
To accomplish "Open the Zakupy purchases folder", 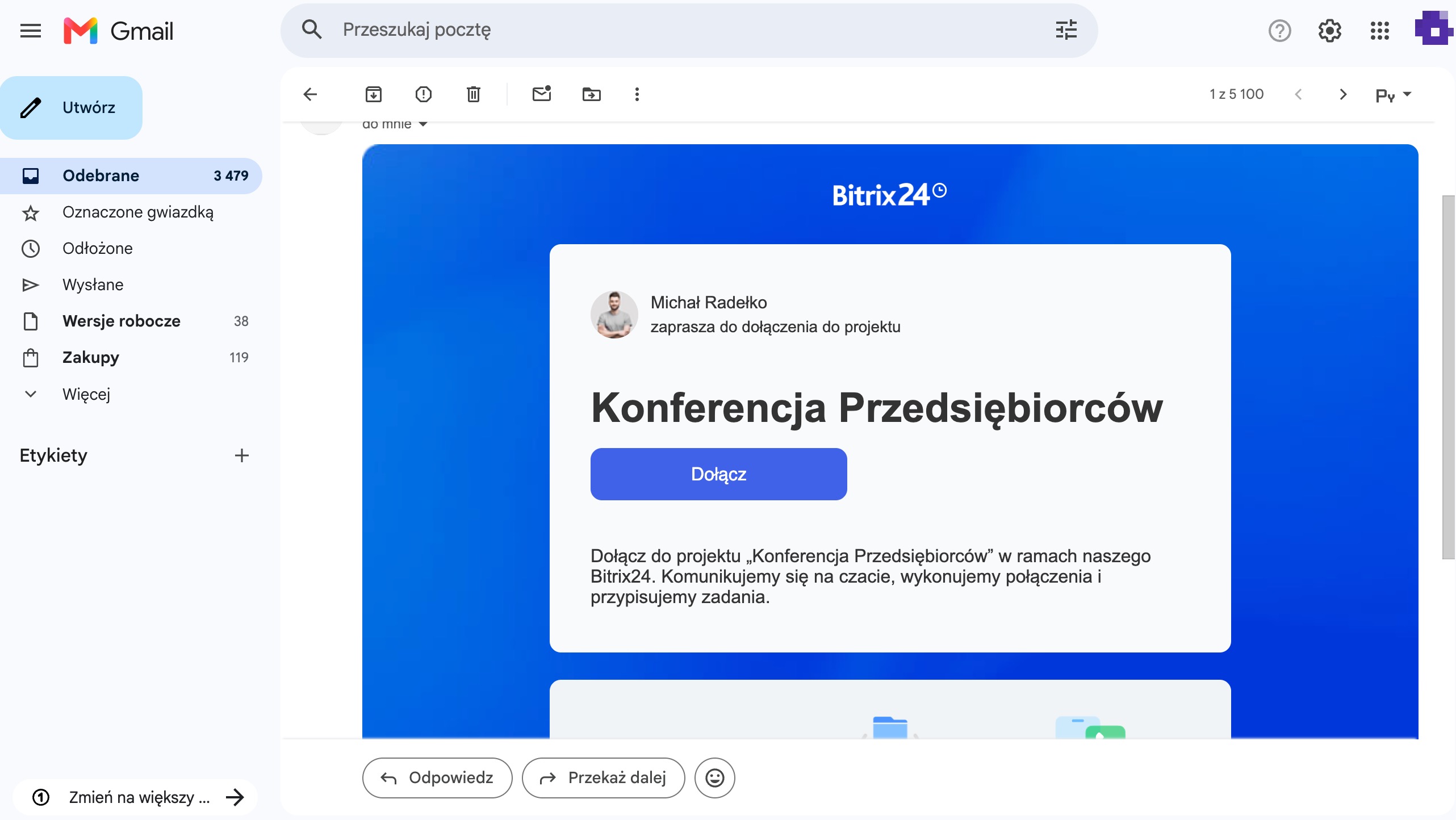I will (131, 358).
